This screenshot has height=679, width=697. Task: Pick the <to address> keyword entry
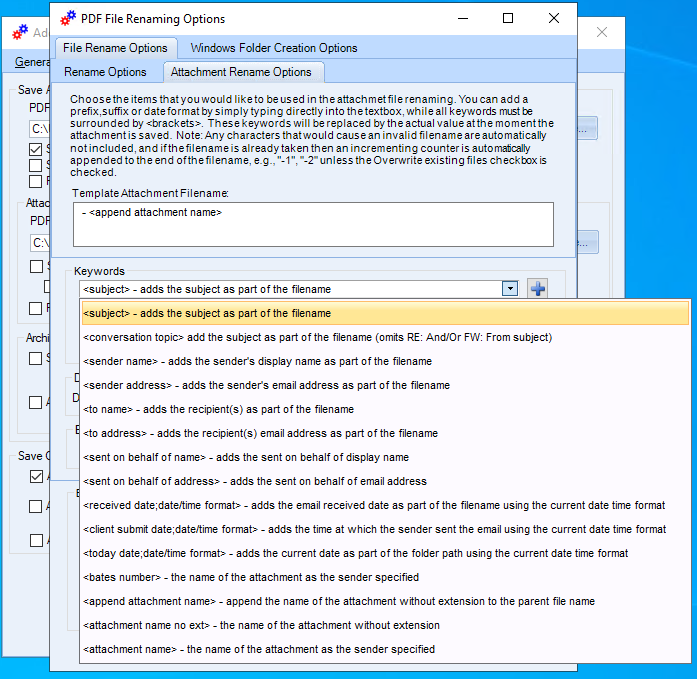point(385,433)
